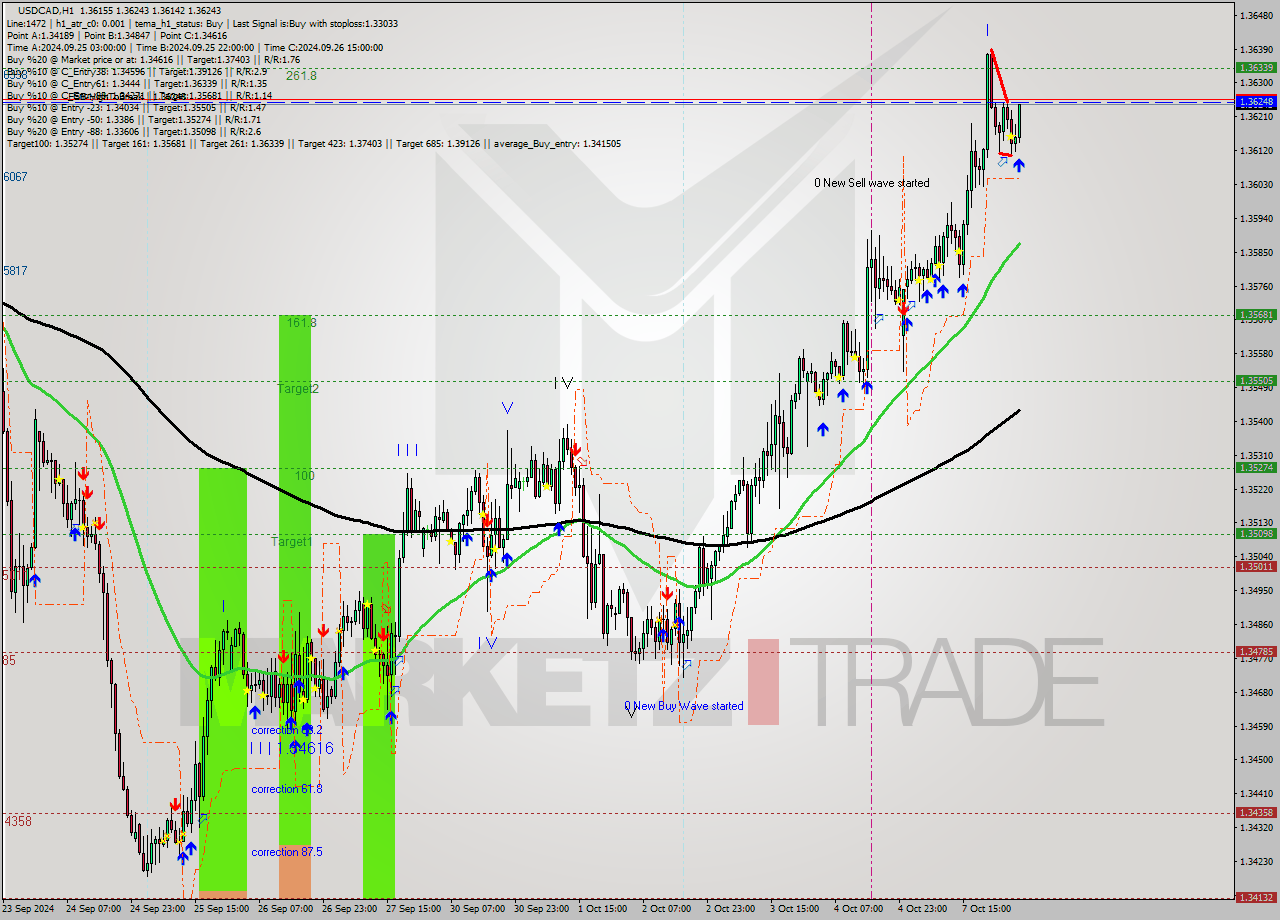Screen dimensions: 1280x920
Task: Click the Target2 label on green column
Action: click(x=298, y=389)
